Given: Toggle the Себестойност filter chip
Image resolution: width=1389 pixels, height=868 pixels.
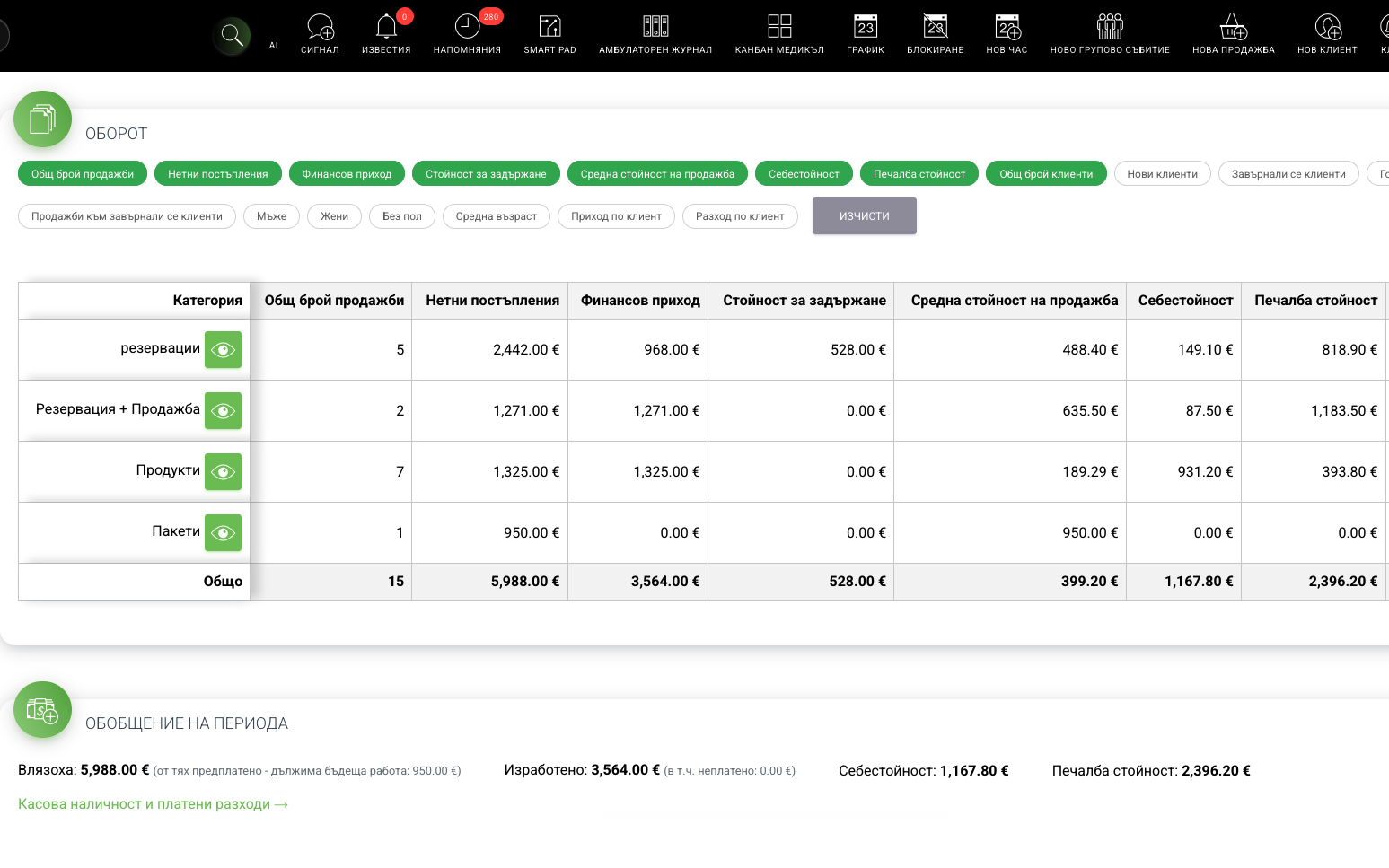Looking at the screenshot, I should [804, 174].
